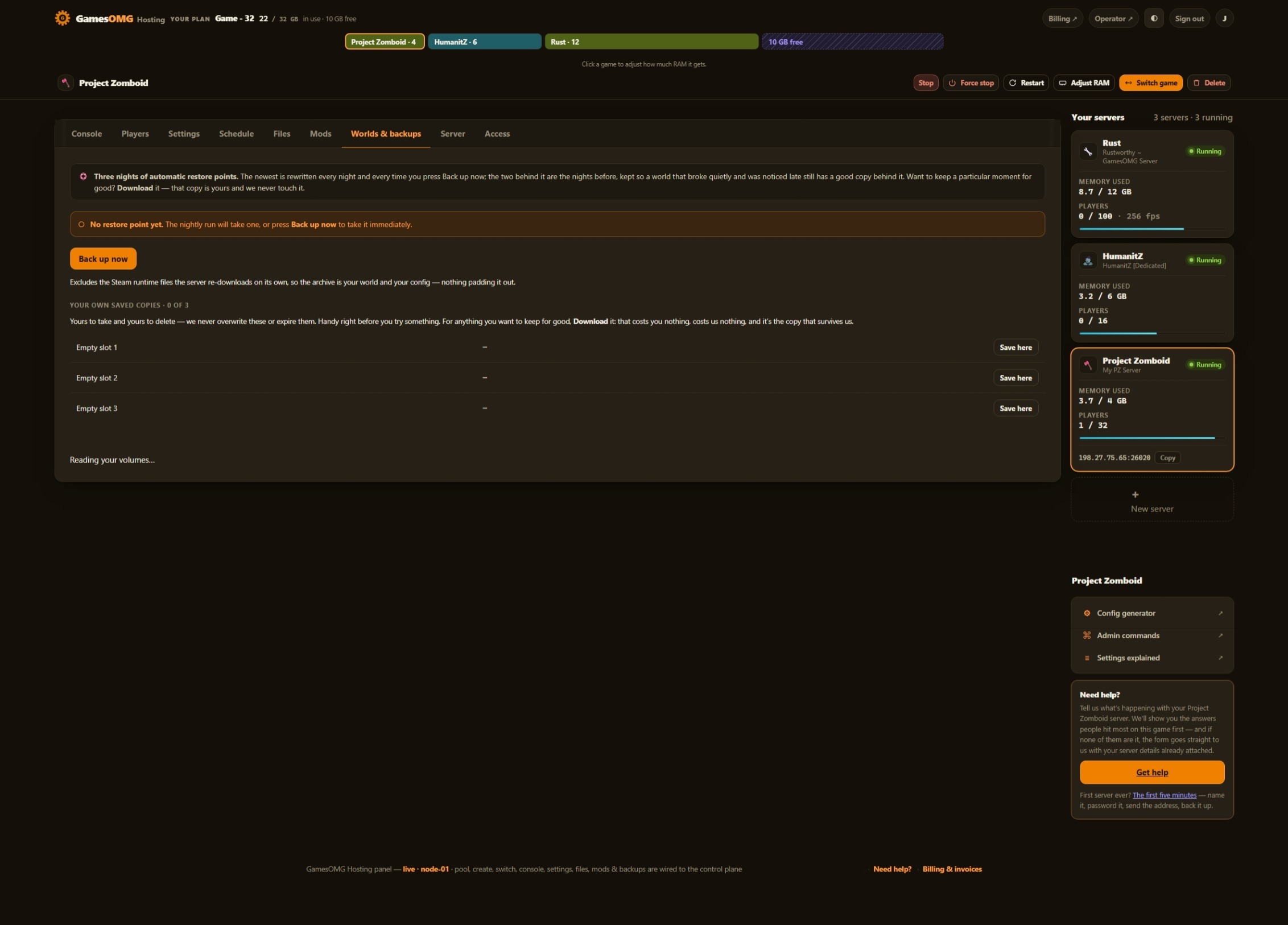Viewport: 1288px width, 925px height.
Task: Restart the Project Zomboid server
Action: point(1026,82)
